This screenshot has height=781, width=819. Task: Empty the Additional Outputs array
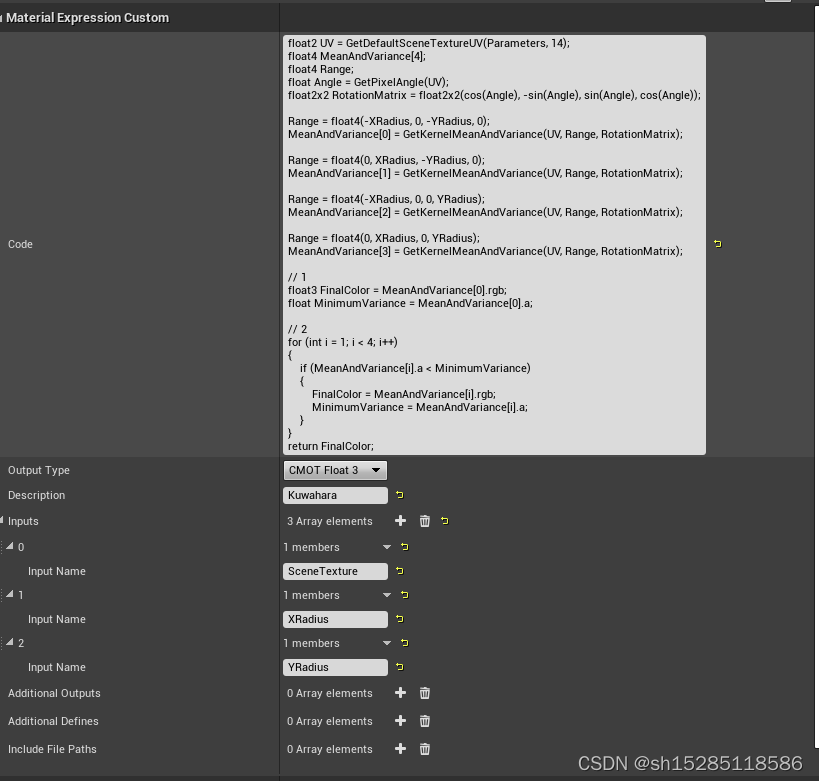[425, 693]
